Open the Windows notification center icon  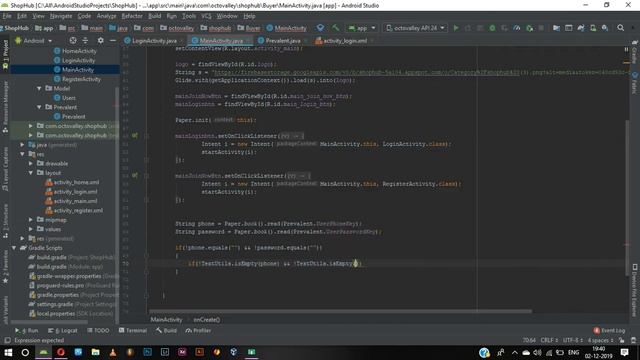pos(624,352)
